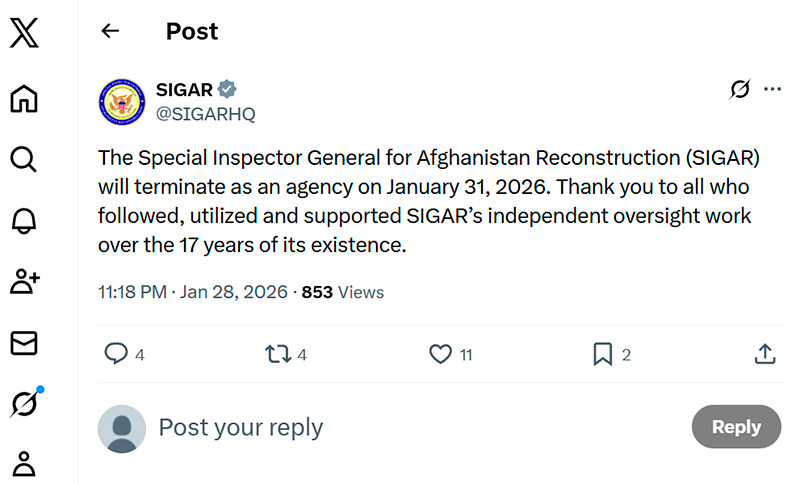Viewport: 800px width, 484px height.
Task: Open the Follow people icon
Action: (24, 282)
